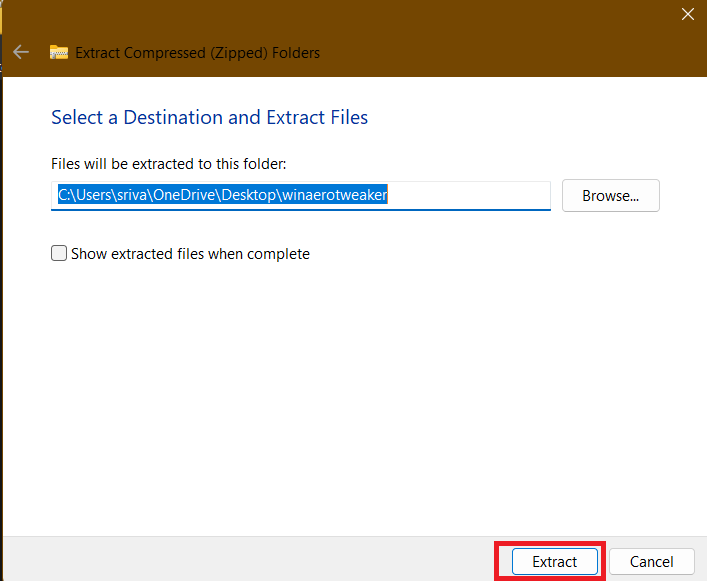Click empty gray footer left of Extract
The image size is (707, 581).
(250, 561)
